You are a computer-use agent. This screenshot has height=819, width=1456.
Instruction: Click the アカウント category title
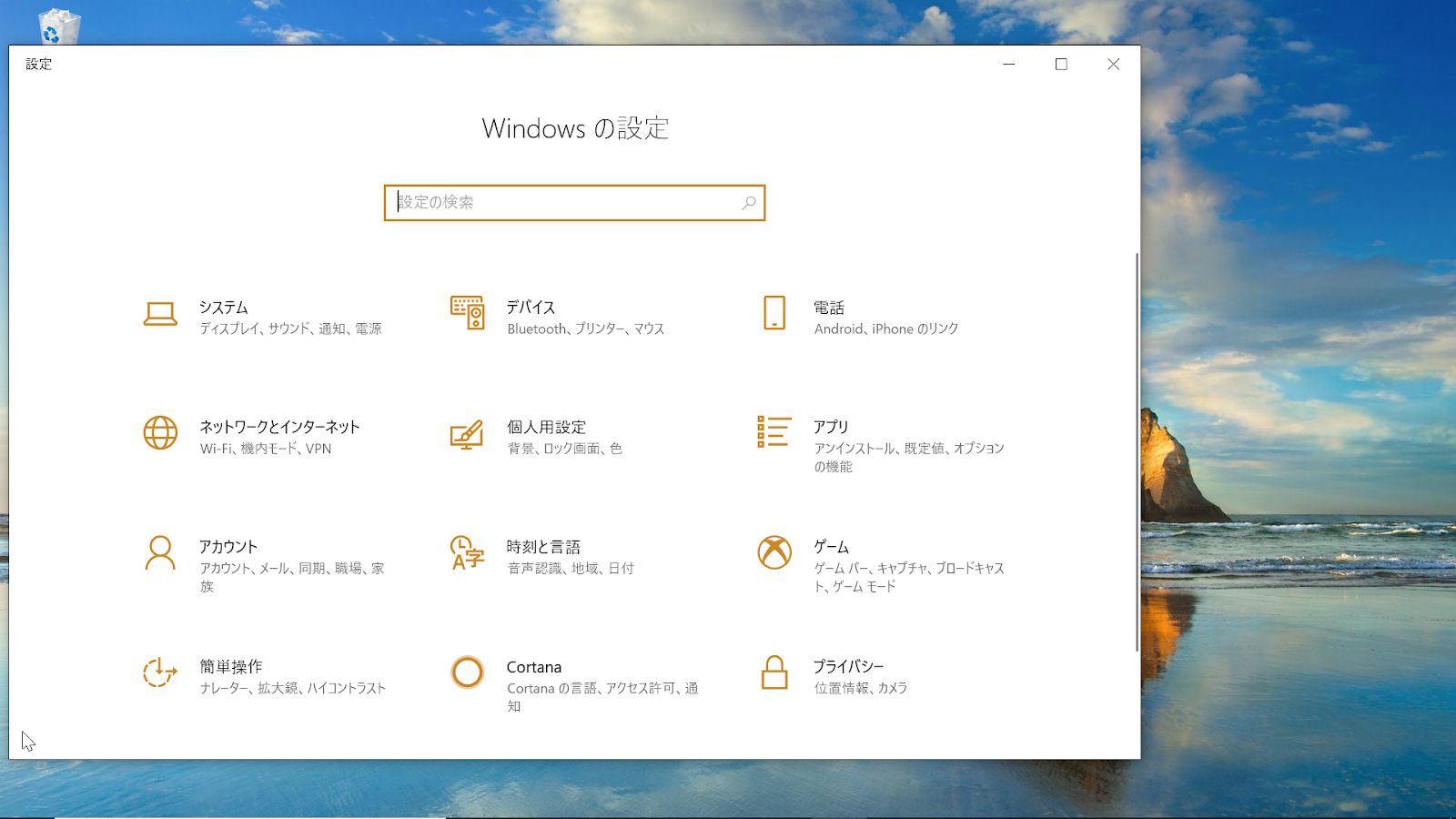click(228, 547)
